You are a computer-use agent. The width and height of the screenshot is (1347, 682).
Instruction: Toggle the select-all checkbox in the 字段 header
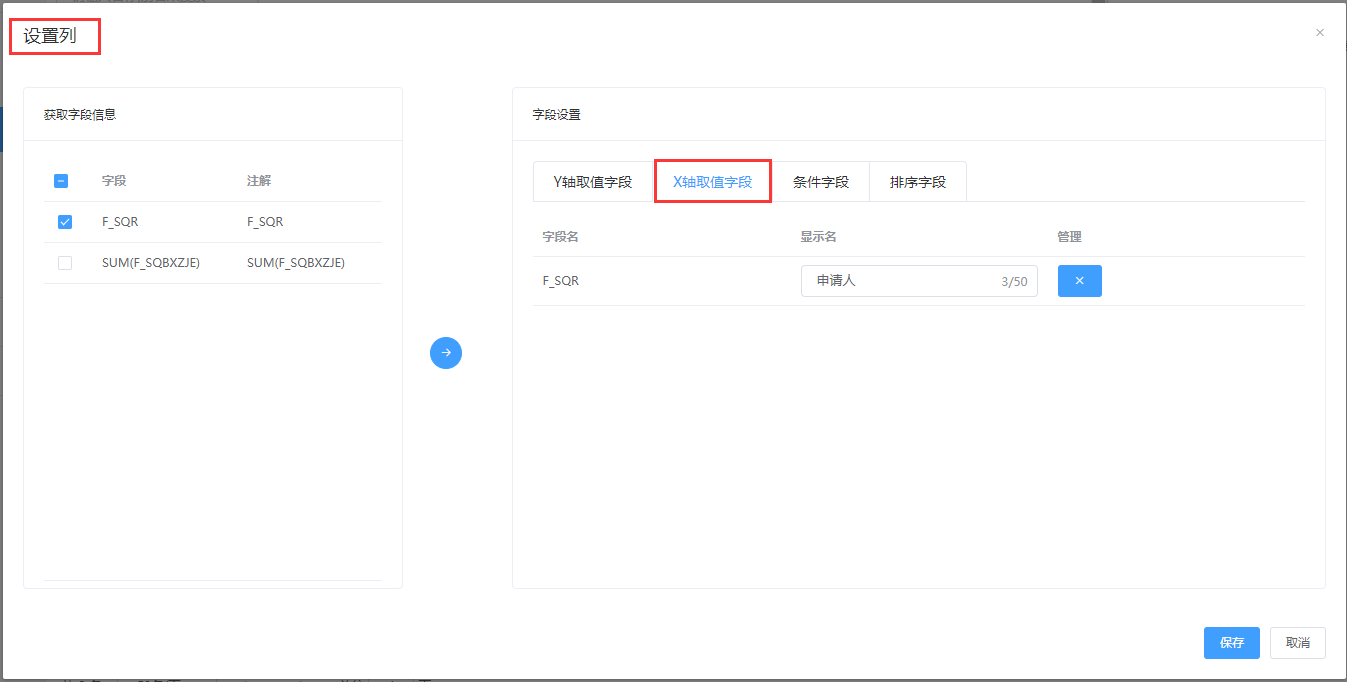click(x=61, y=181)
